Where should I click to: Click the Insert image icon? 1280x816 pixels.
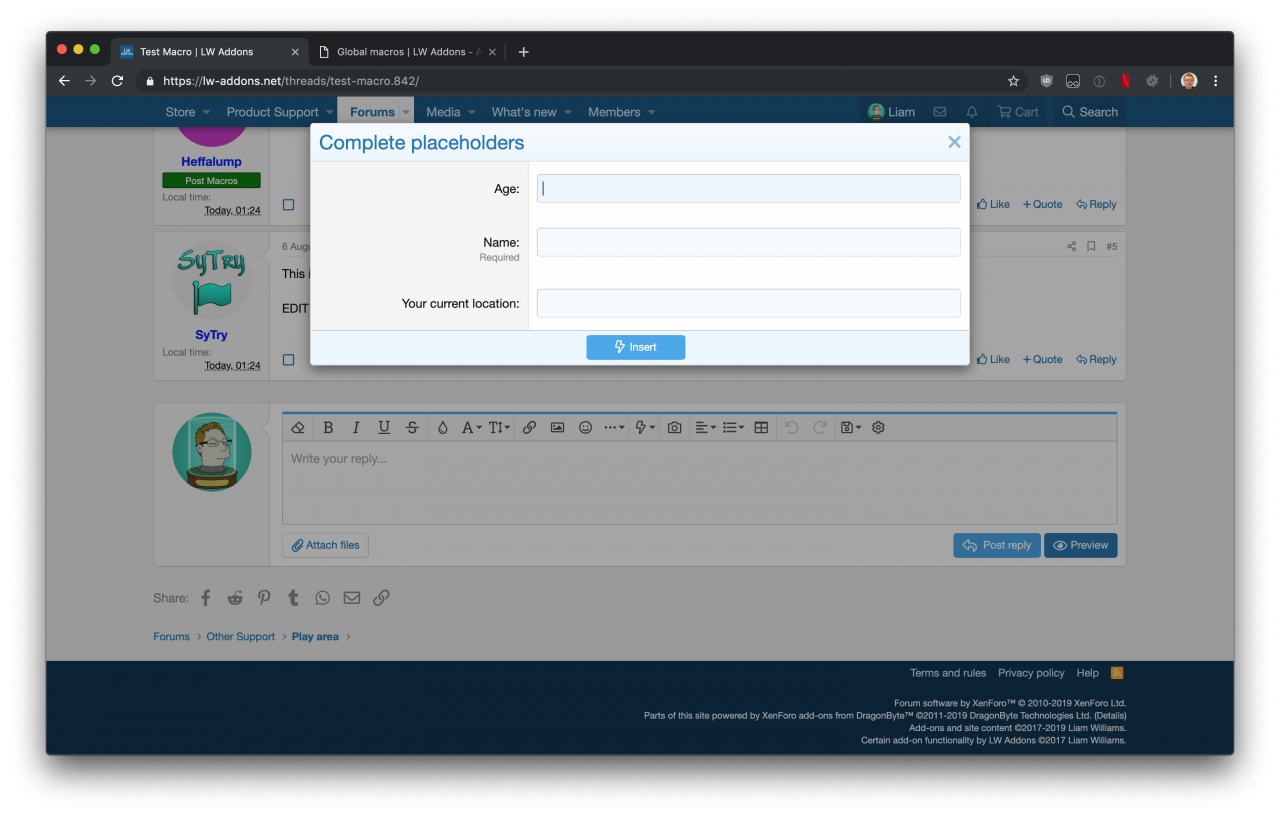tap(557, 428)
